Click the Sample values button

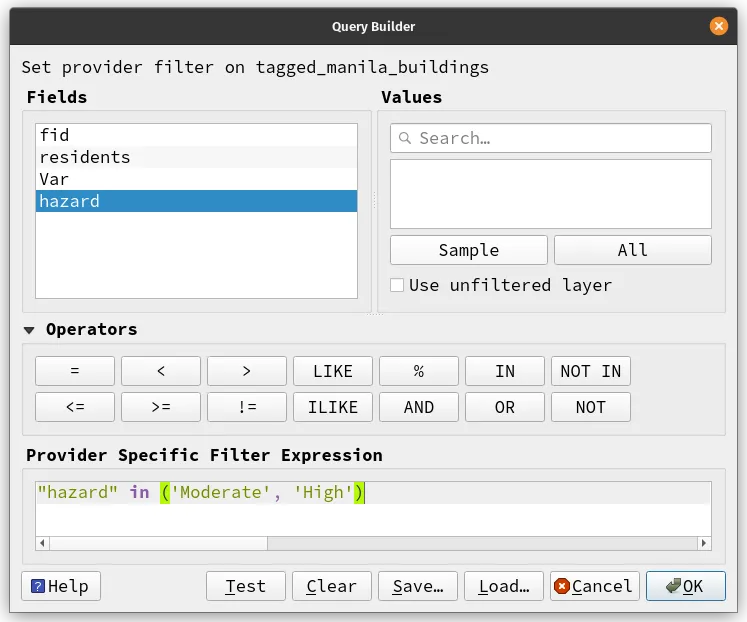pos(468,250)
